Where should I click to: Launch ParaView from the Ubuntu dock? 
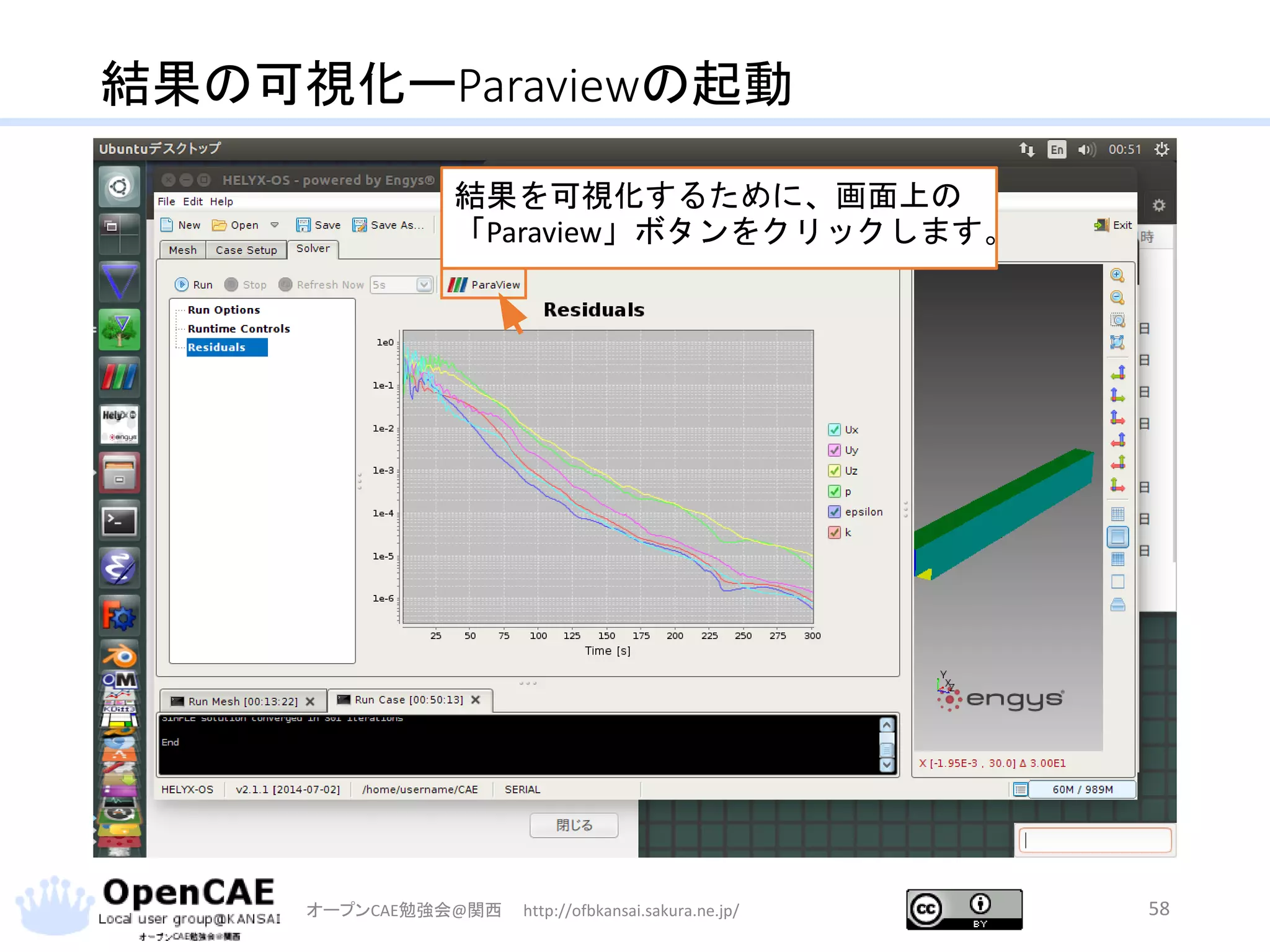119,377
